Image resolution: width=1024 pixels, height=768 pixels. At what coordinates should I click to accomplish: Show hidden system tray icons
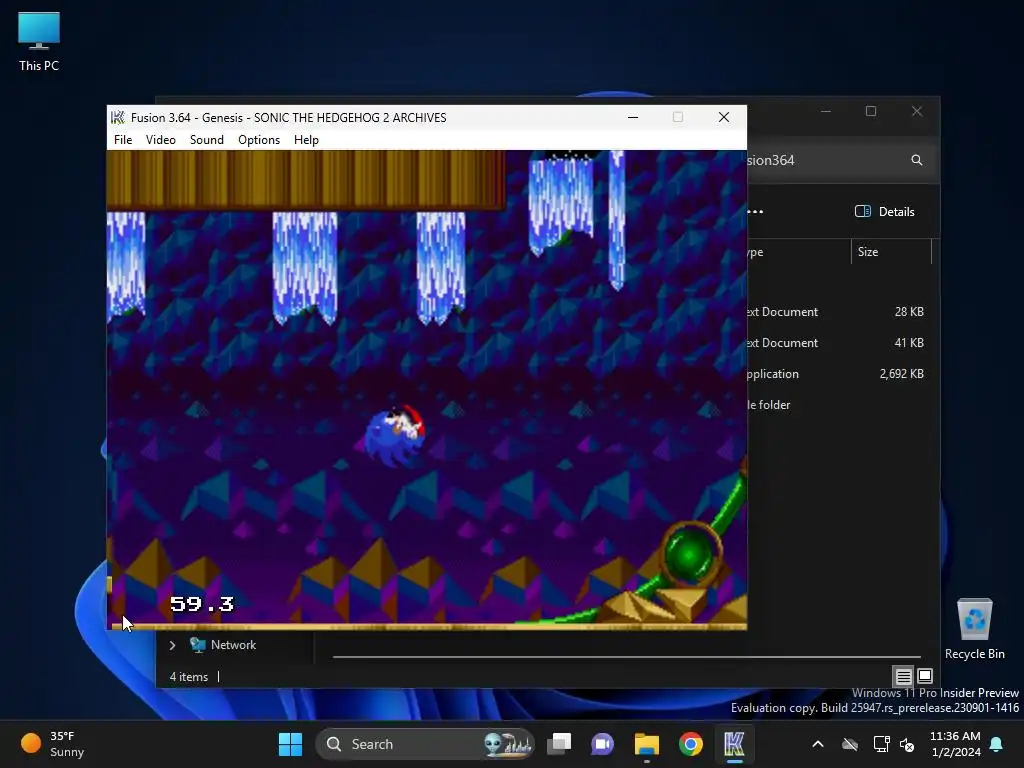coord(818,744)
